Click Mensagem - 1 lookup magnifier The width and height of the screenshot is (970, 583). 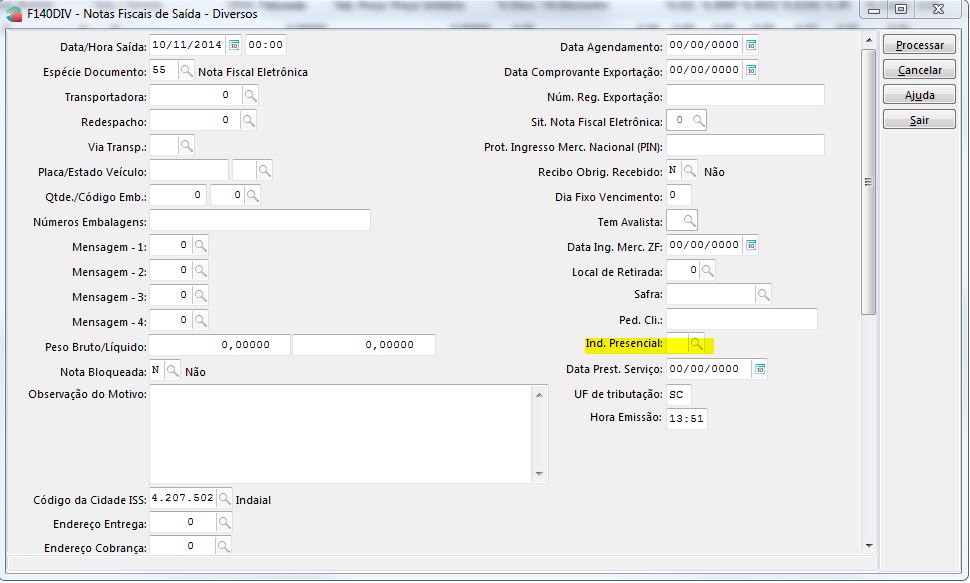pyautogui.click(x=200, y=245)
